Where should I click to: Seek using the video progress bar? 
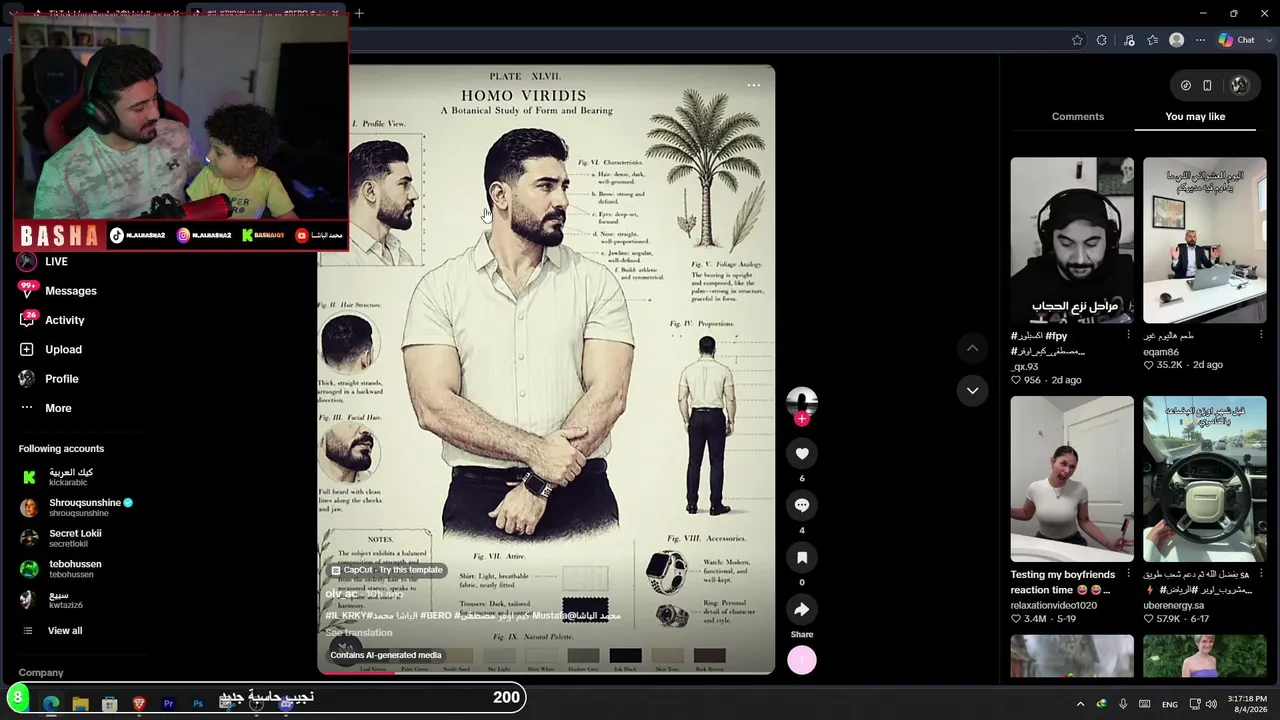pyautogui.click(x=546, y=672)
